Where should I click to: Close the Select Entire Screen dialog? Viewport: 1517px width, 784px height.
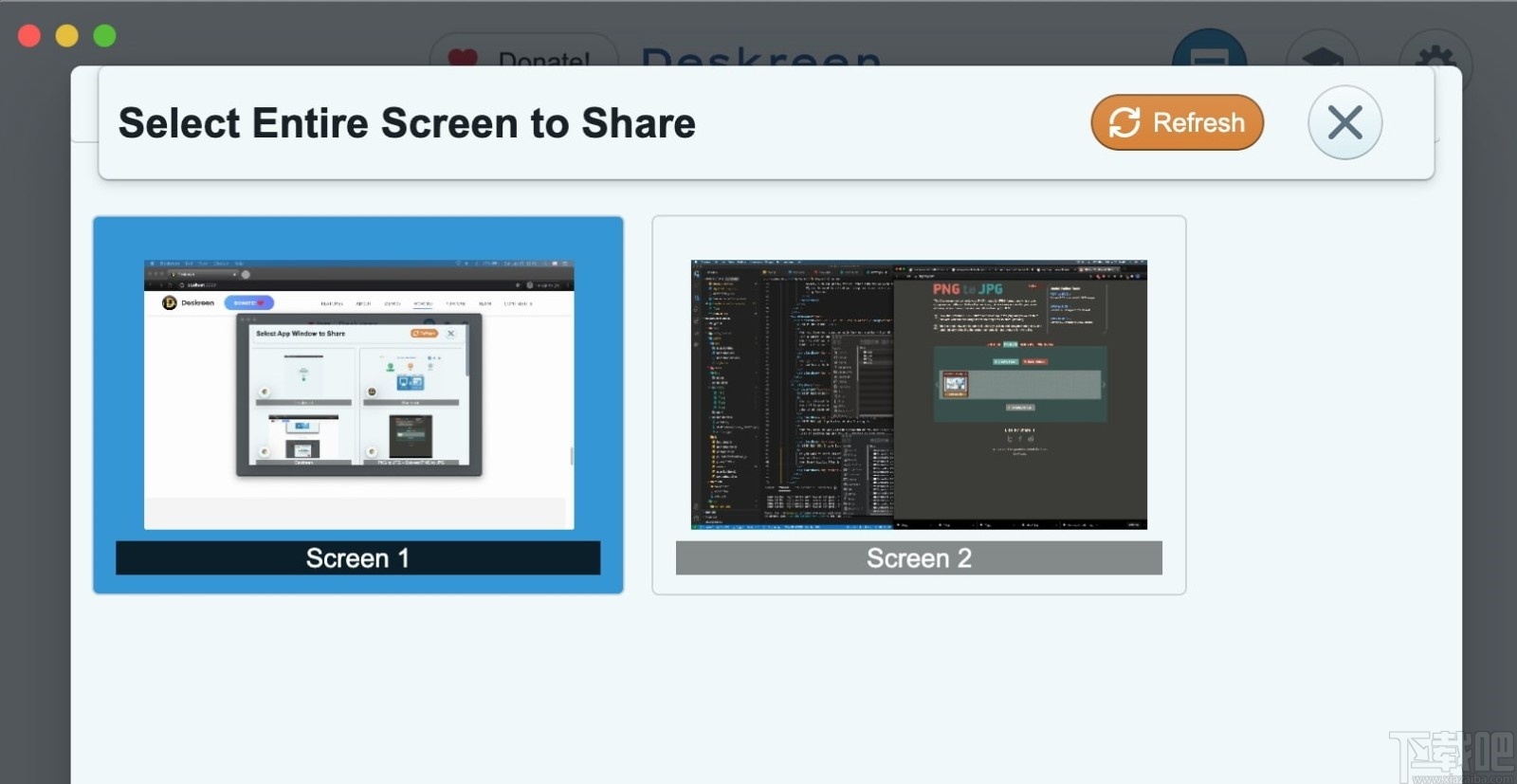point(1344,122)
